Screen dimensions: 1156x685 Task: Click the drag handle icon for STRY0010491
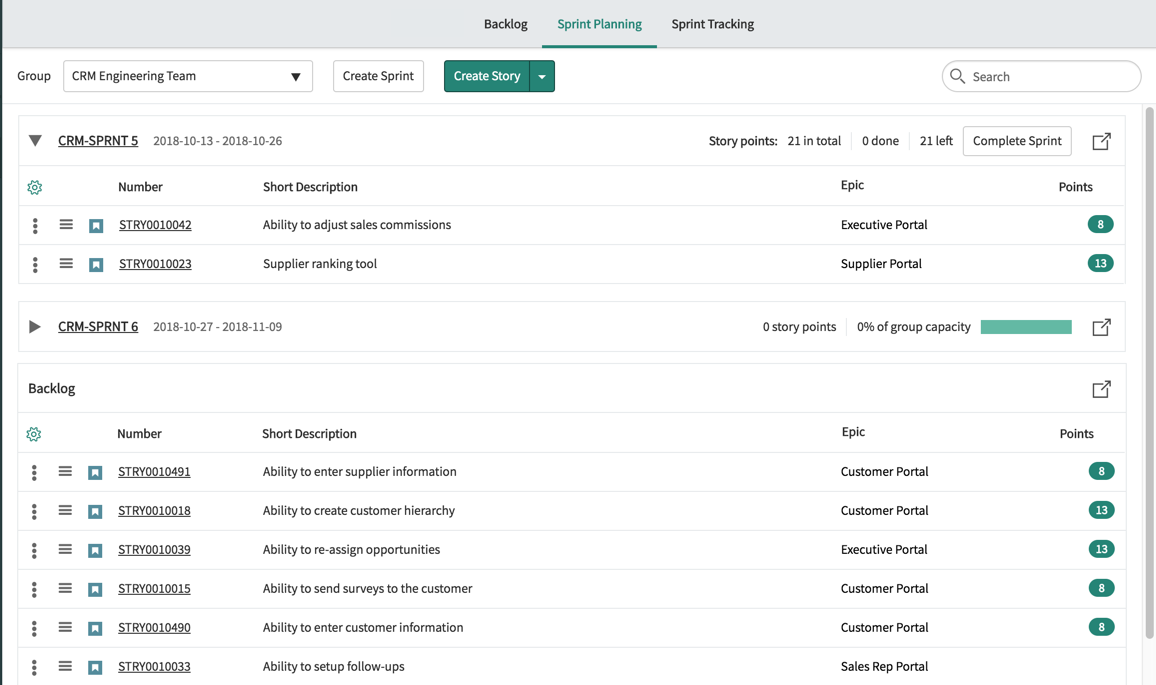click(x=66, y=471)
